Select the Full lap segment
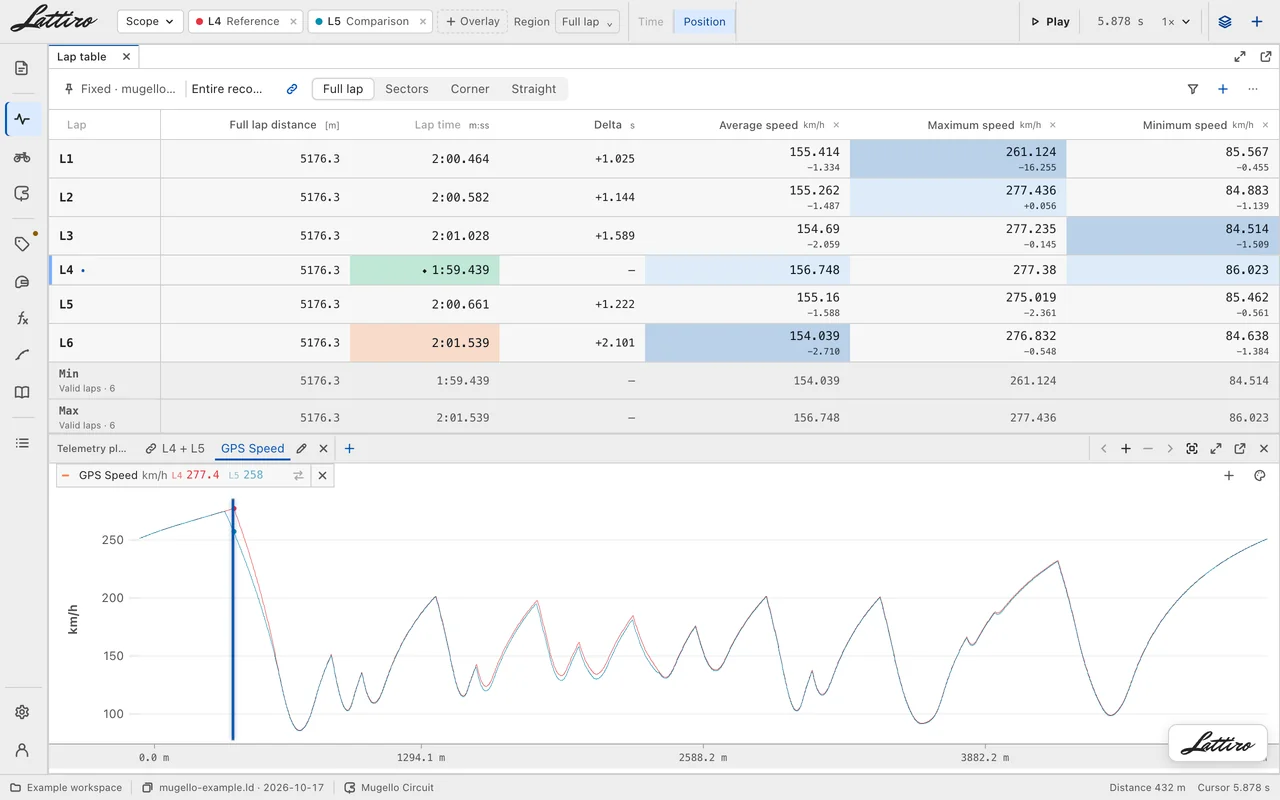1280x800 pixels. coord(343,89)
